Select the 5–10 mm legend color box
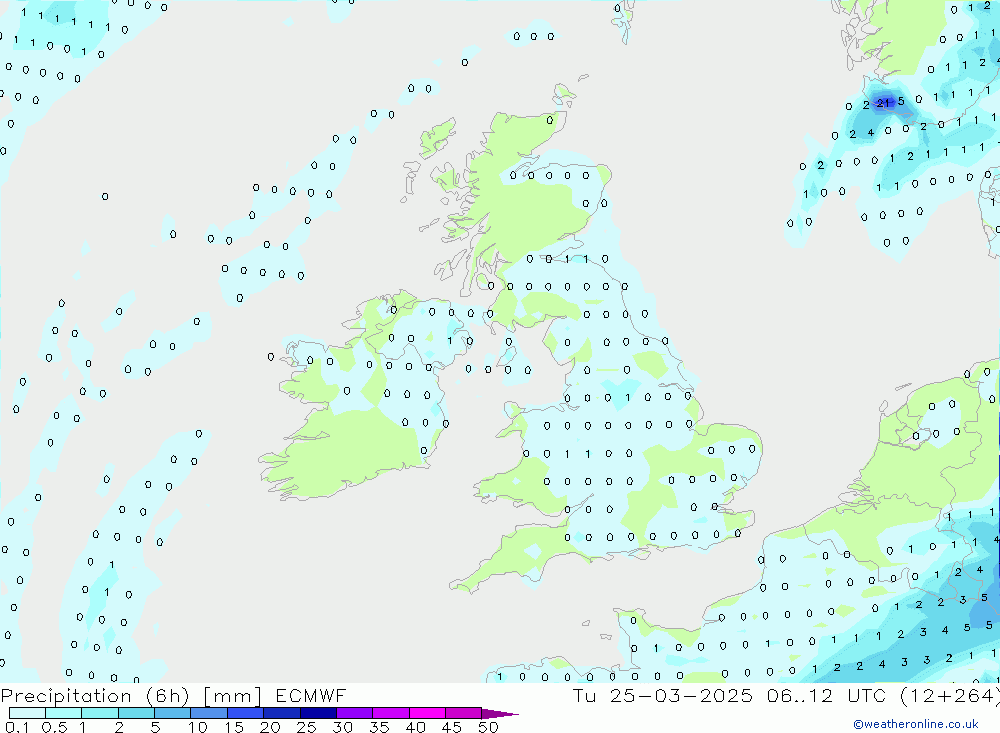 click(173, 713)
